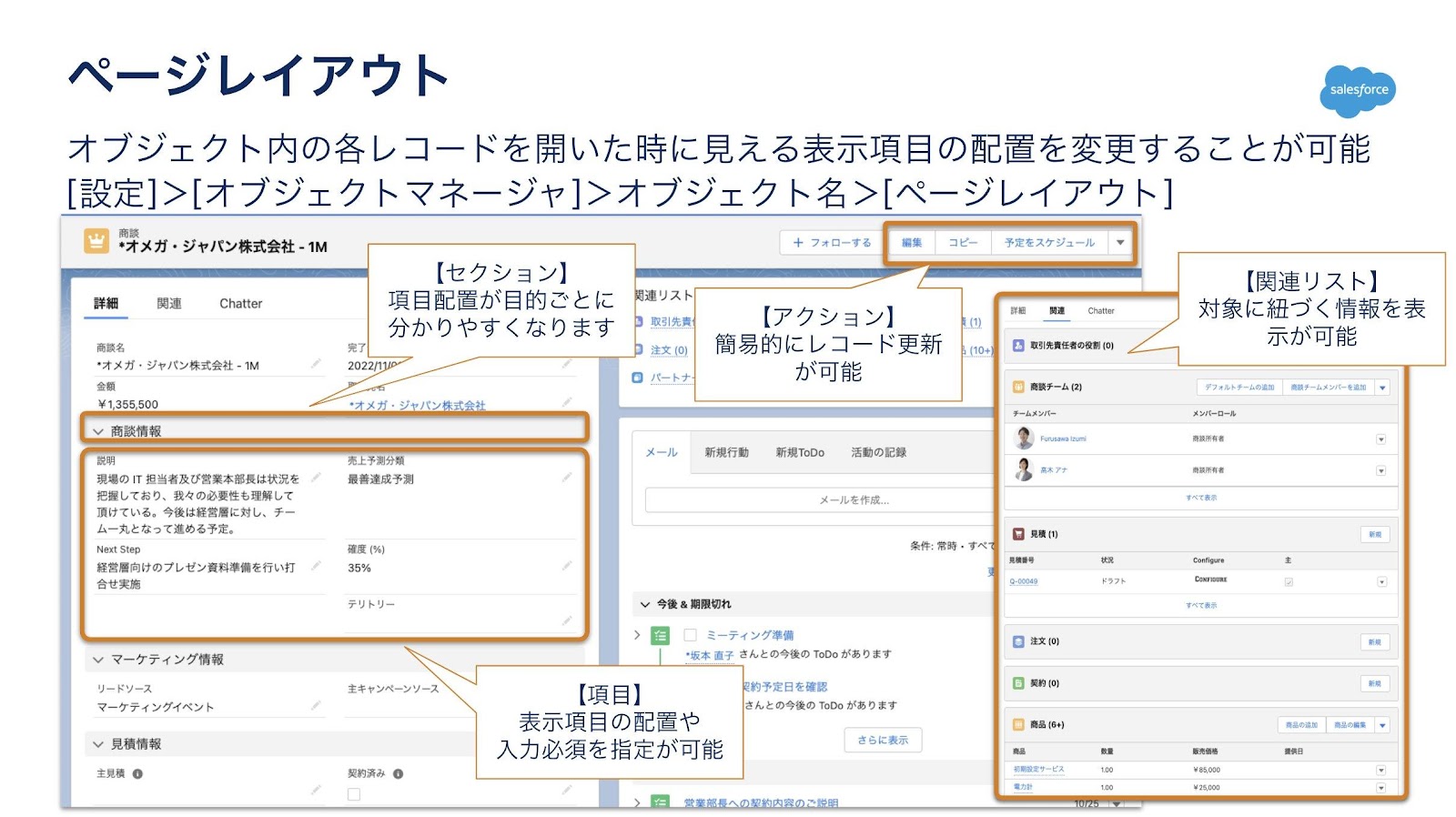Click the pencil icon beside 金額 ¥1,355,500
Image resolution: width=1456 pixels, height=817 pixels.
(x=316, y=400)
